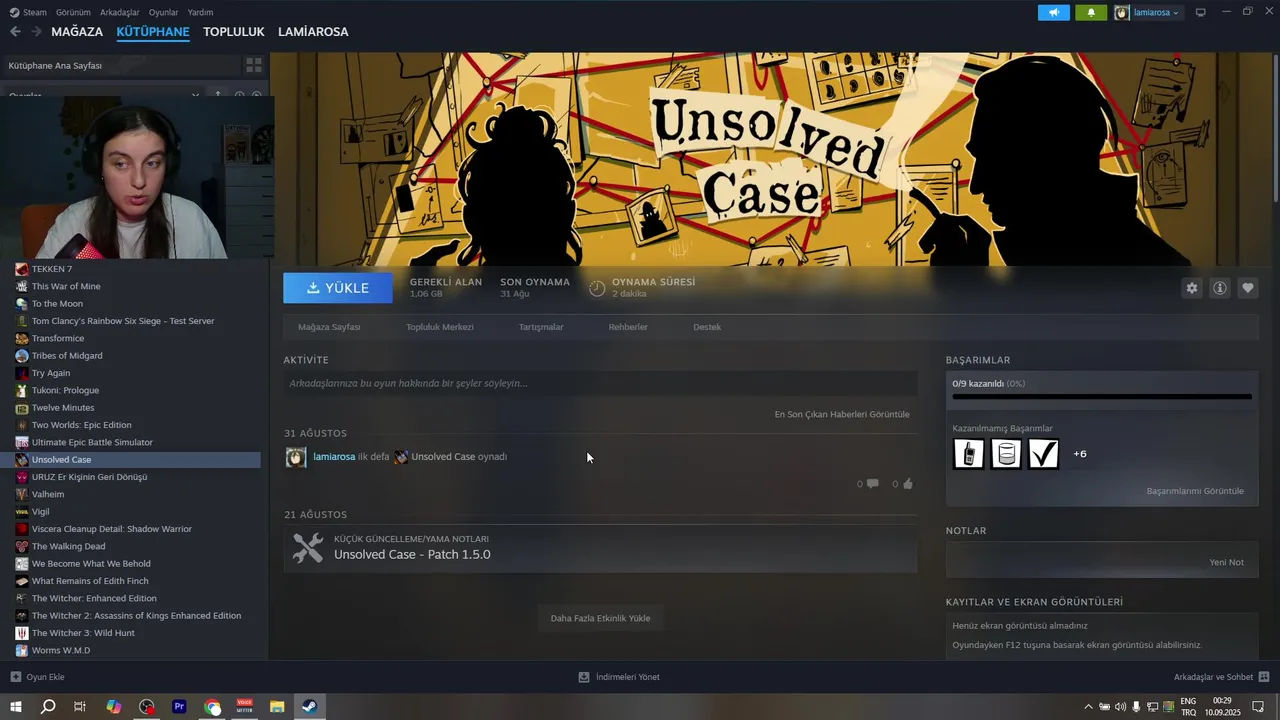1280x720 pixels.
Task: Click the +6 more achievements indicator
Action: pyautogui.click(x=1080, y=454)
